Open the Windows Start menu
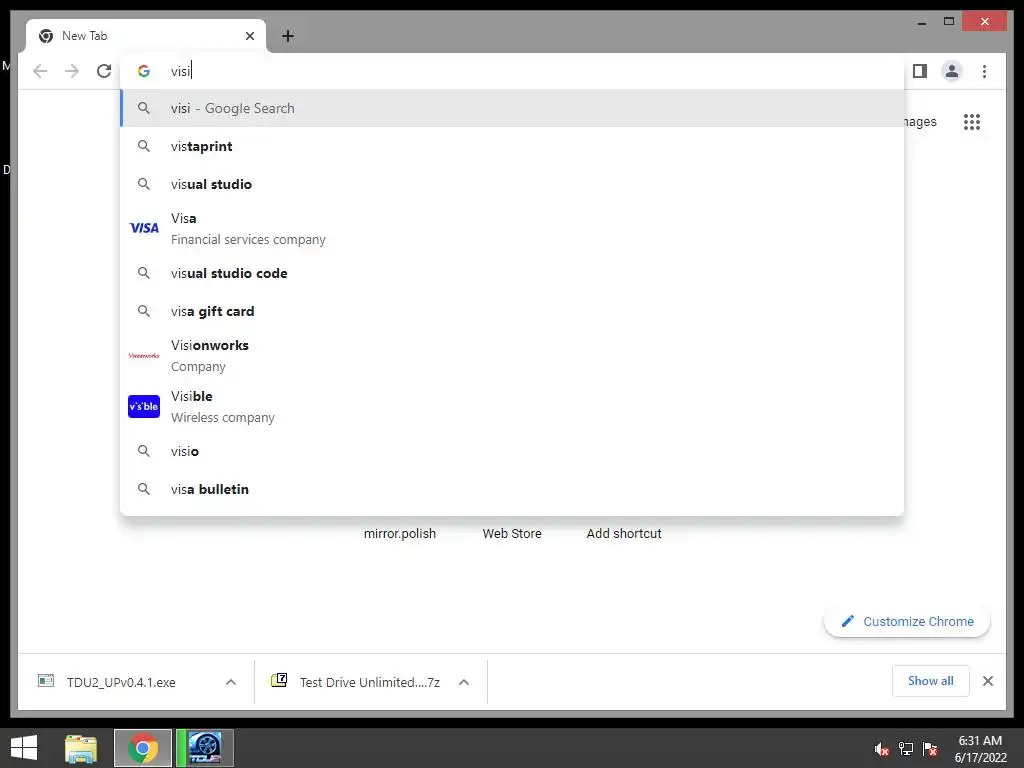The image size is (1024, 768). [24, 748]
